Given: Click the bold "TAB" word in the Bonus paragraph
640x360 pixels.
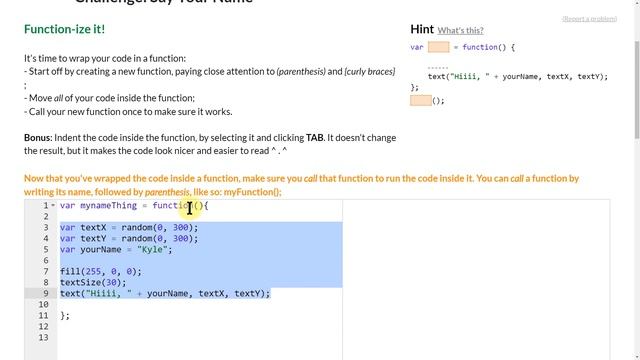Looking at the screenshot, I should coord(315,138).
